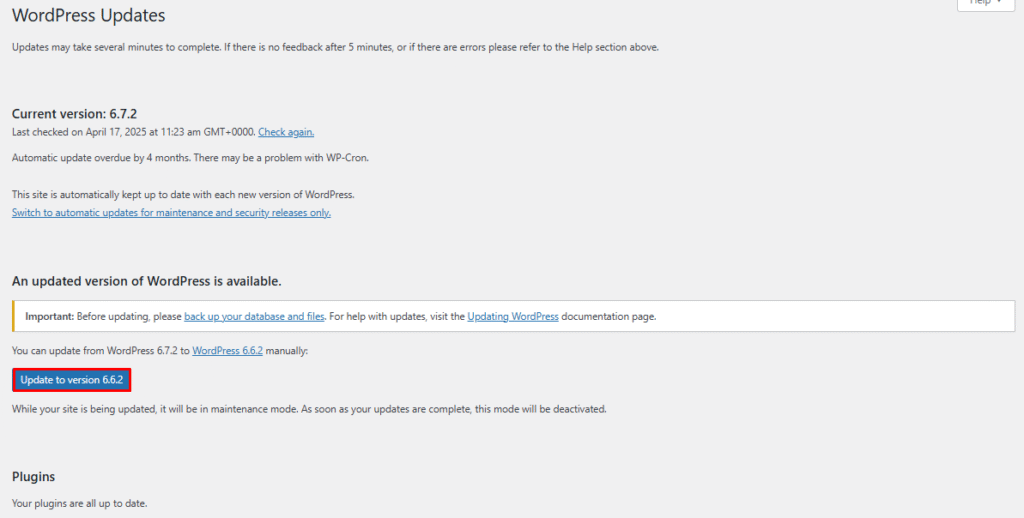Image resolution: width=1024 pixels, height=518 pixels.
Task: Click "Your plugins are all up to date" message
Action: [79, 502]
